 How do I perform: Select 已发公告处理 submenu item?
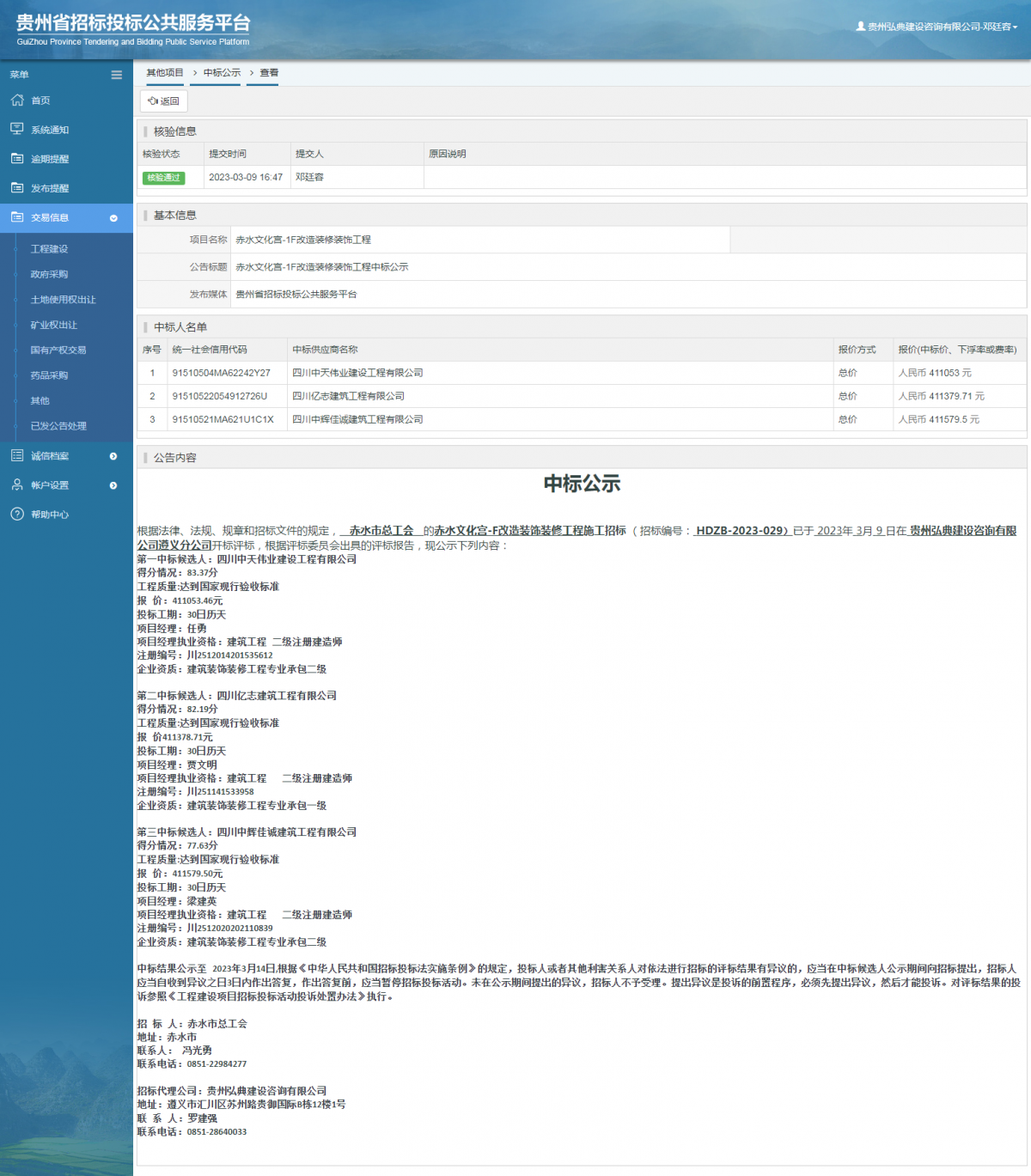58,426
